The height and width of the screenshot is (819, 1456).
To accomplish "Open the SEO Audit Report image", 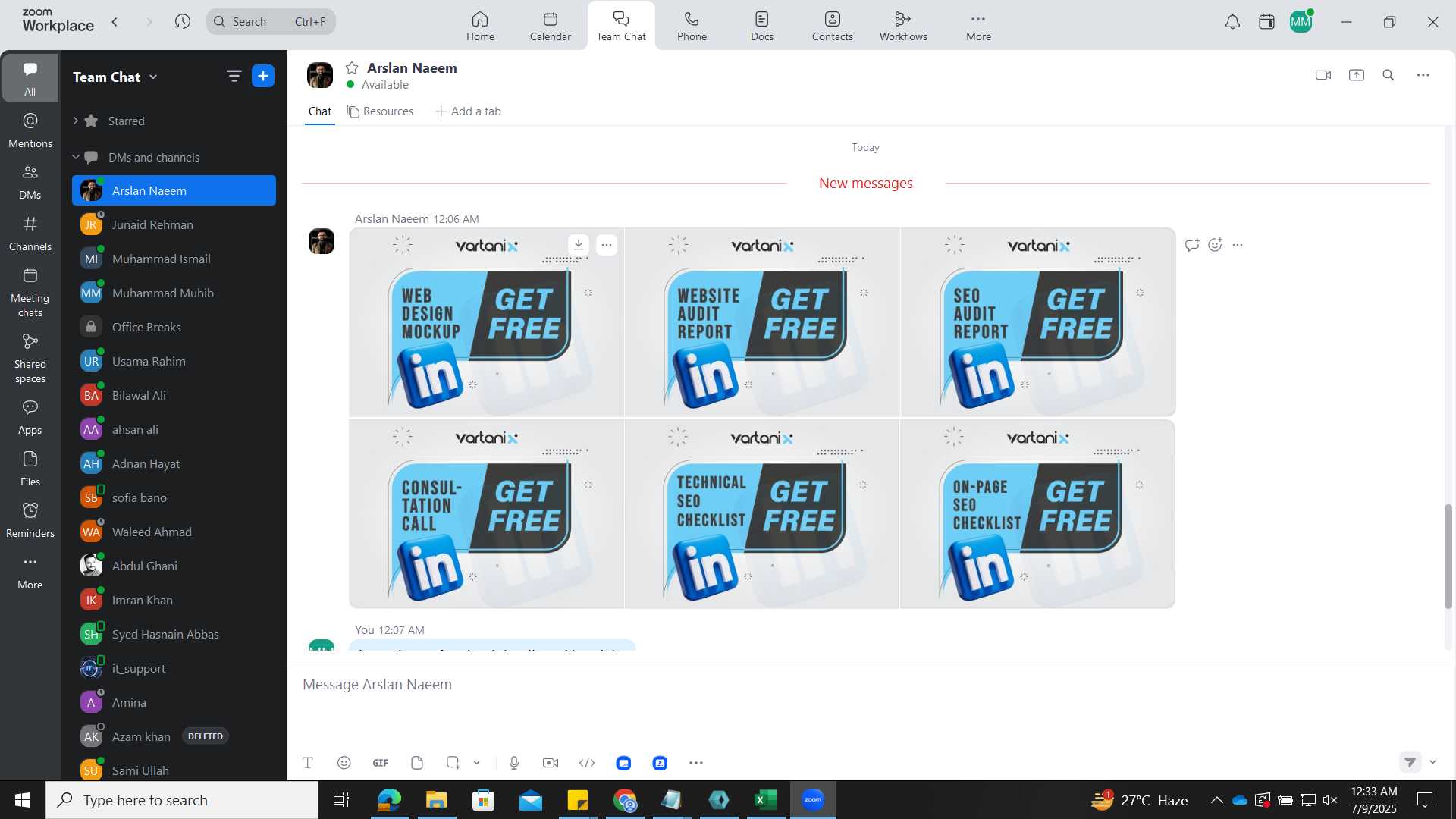I will 1037,322.
